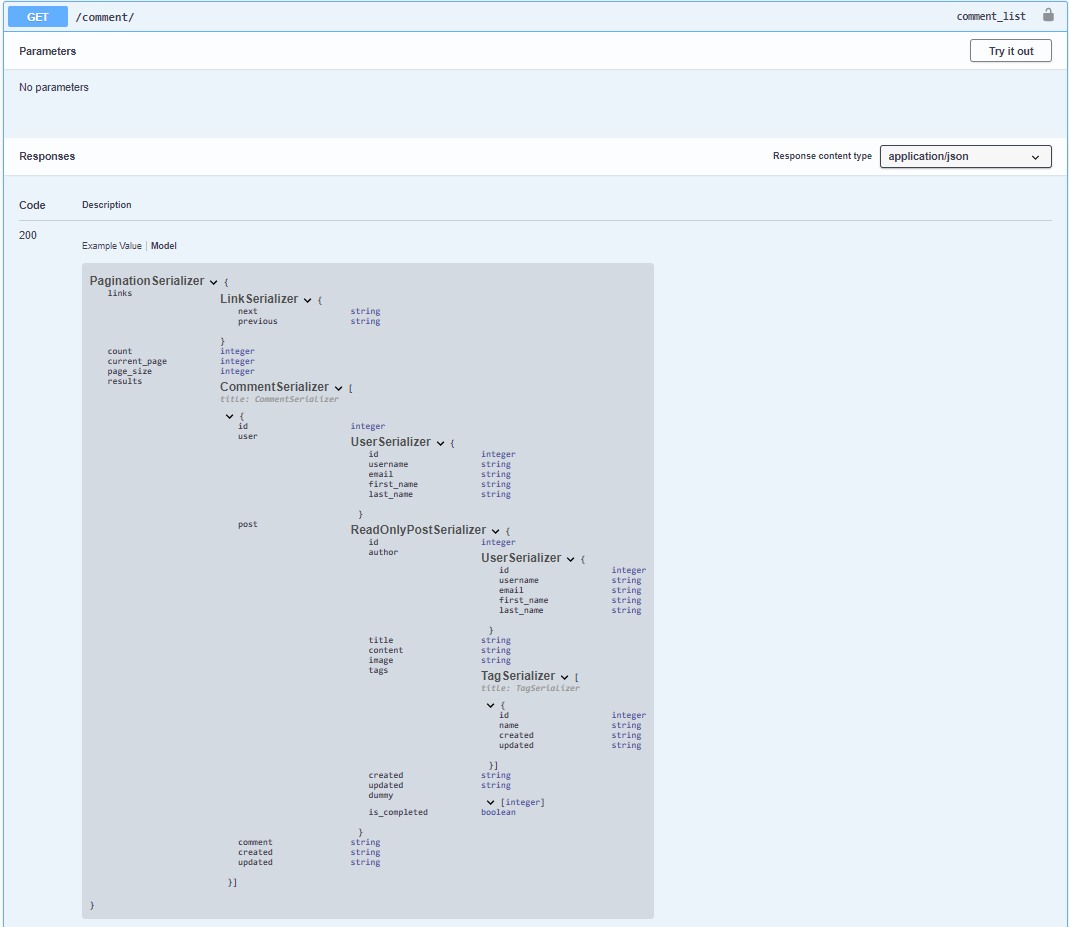Click the comment_list operation label
This screenshot has width=1069, height=927.
991,16
